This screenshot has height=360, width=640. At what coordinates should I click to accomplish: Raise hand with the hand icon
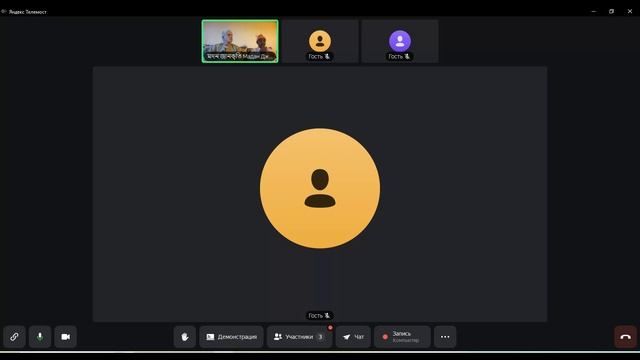(184, 337)
